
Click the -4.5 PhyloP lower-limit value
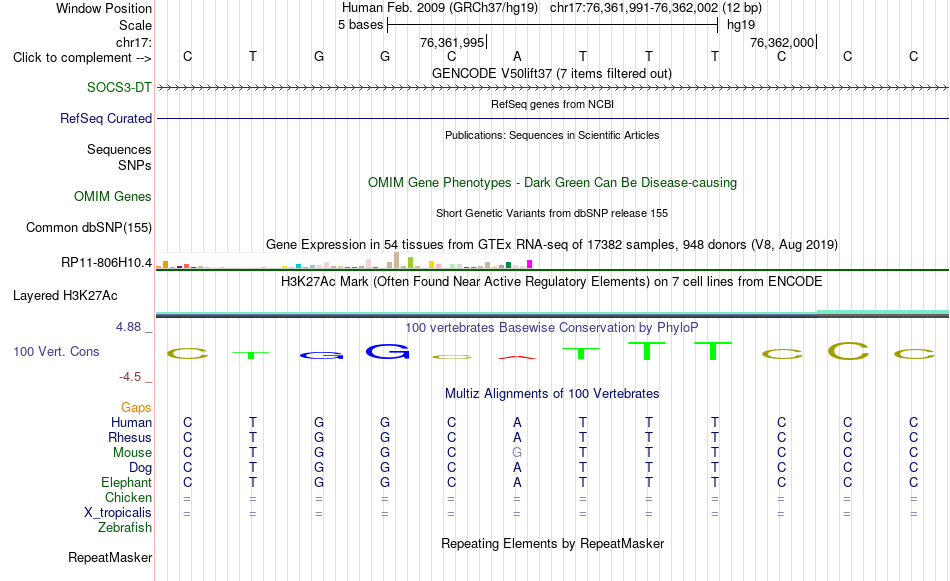(x=130, y=377)
